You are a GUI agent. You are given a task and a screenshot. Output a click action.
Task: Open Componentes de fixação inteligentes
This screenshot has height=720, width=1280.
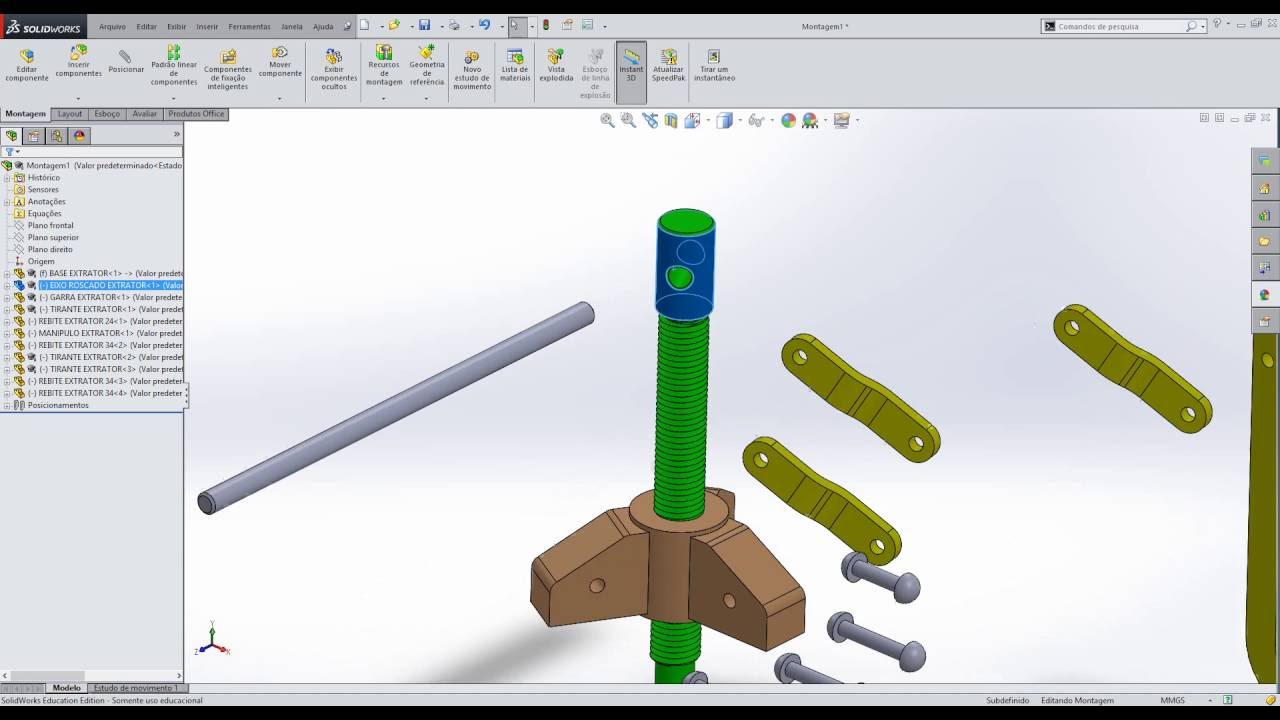tap(228, 70)
